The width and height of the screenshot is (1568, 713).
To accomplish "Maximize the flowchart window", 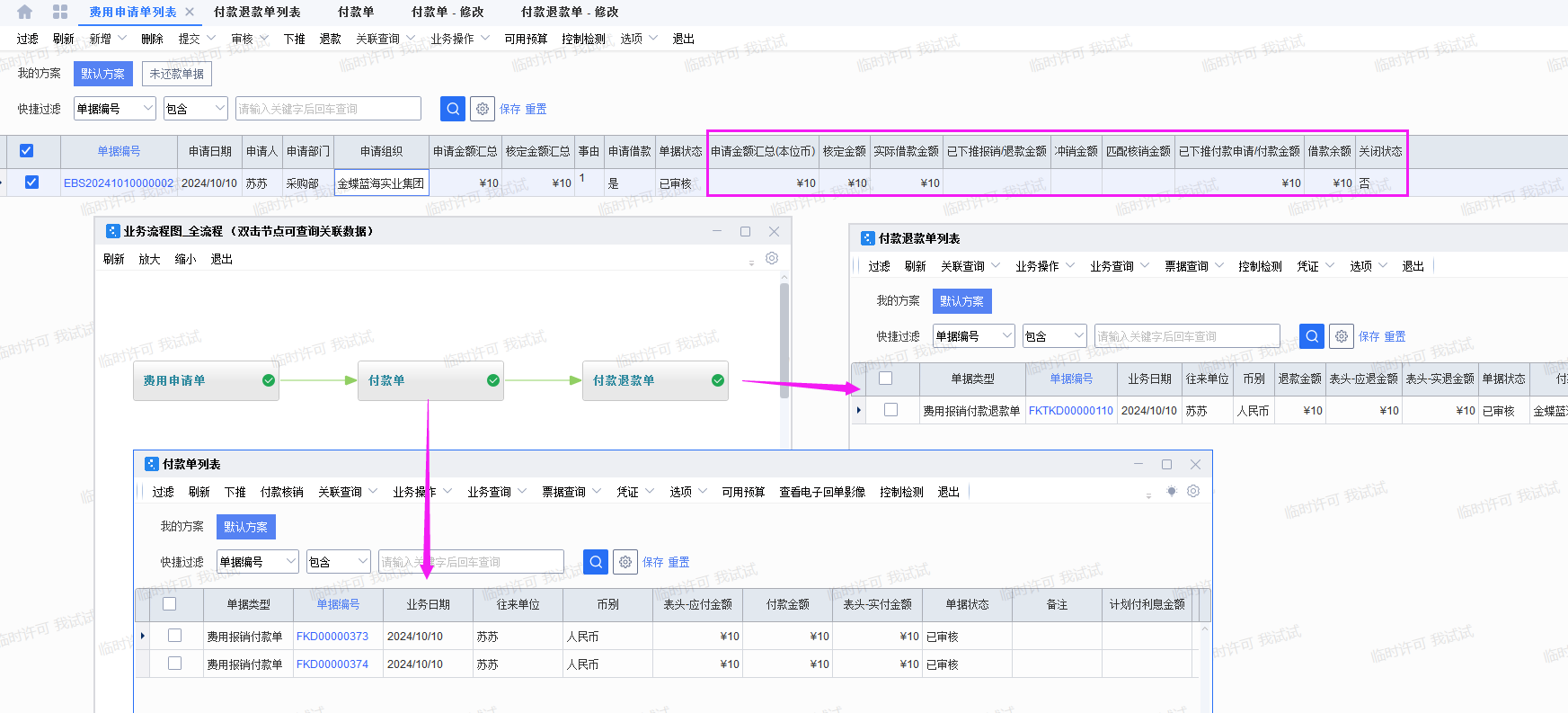I will 745,231.
